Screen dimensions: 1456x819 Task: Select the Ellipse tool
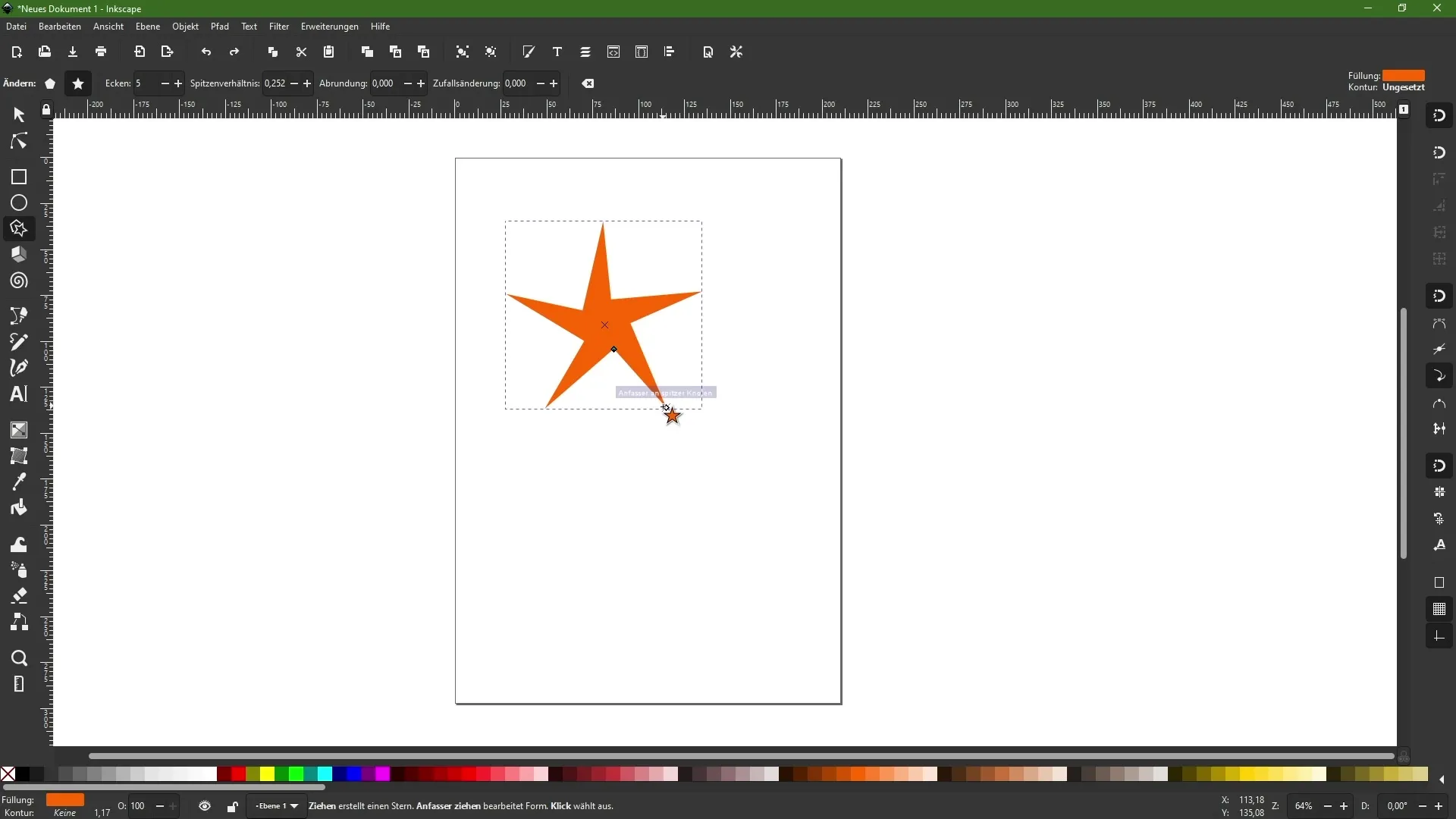[19, 203]
